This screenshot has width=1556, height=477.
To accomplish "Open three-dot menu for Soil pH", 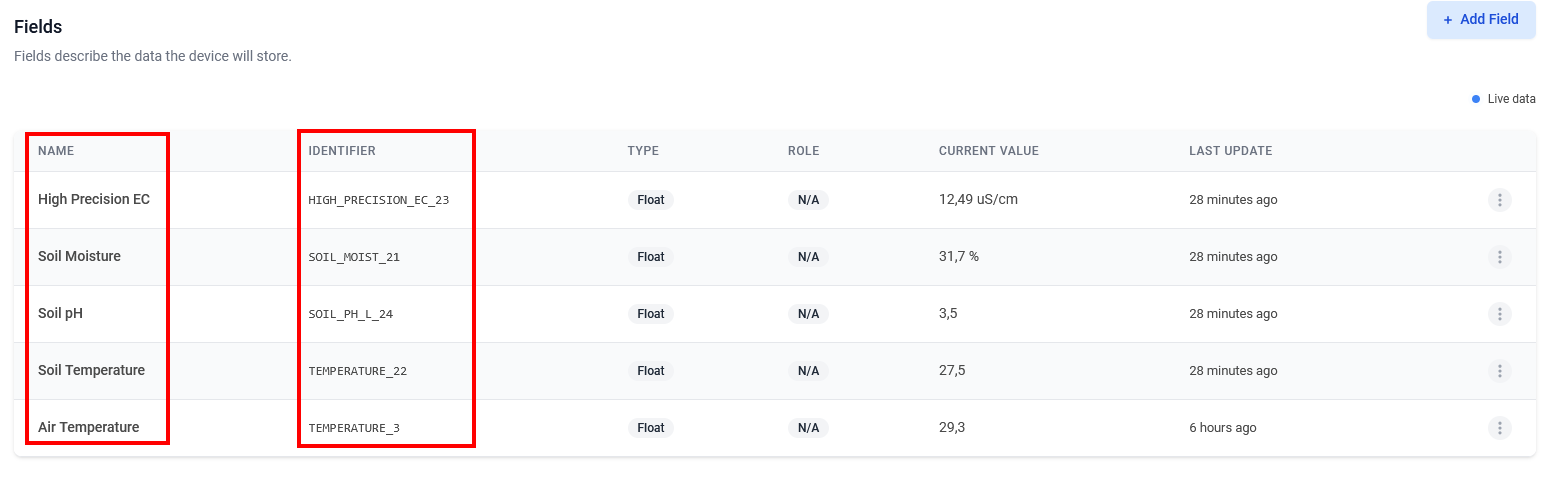I will (1499, 314).
